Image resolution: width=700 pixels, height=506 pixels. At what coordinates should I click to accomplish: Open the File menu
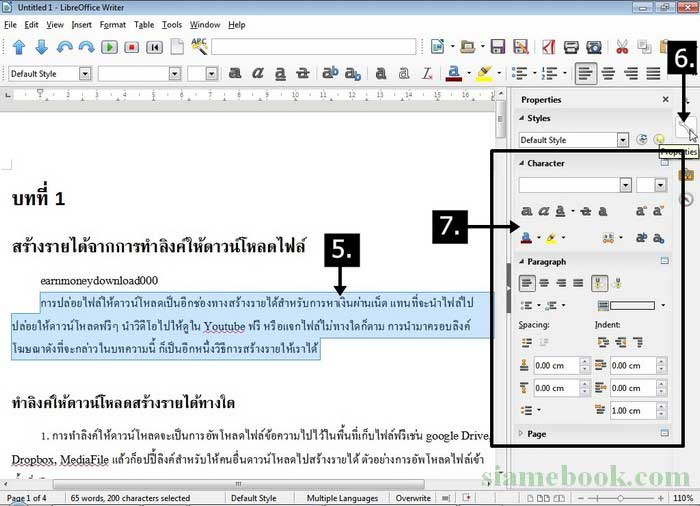click(x=10, y=25)
